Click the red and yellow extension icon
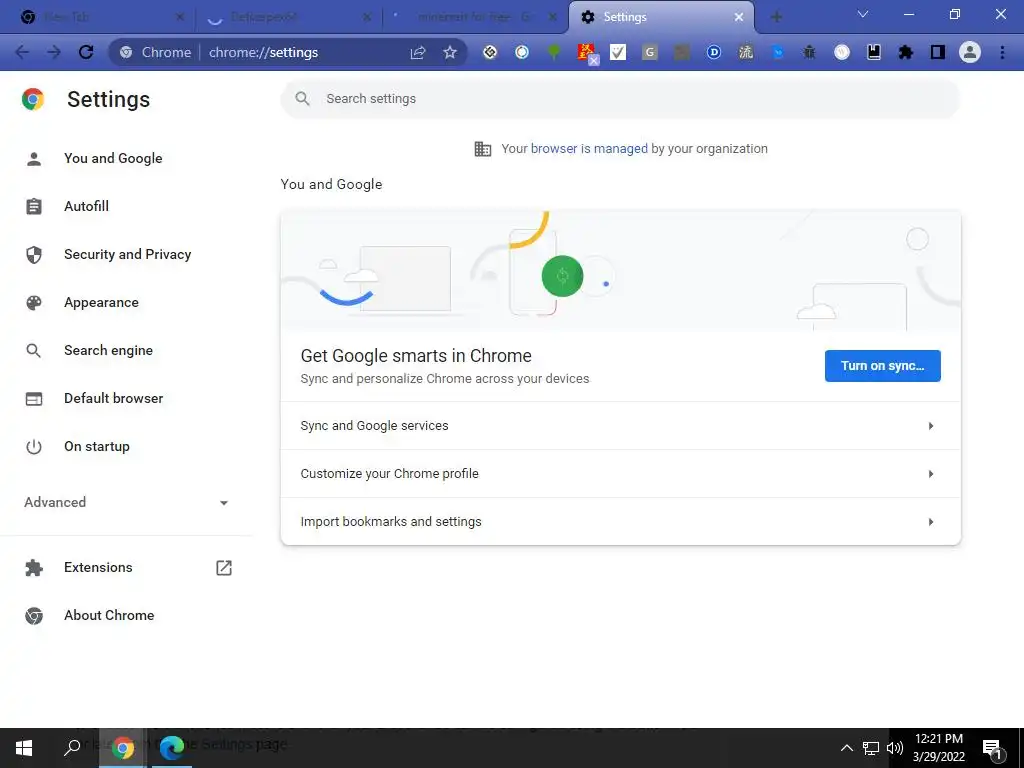 click(587, 53)
